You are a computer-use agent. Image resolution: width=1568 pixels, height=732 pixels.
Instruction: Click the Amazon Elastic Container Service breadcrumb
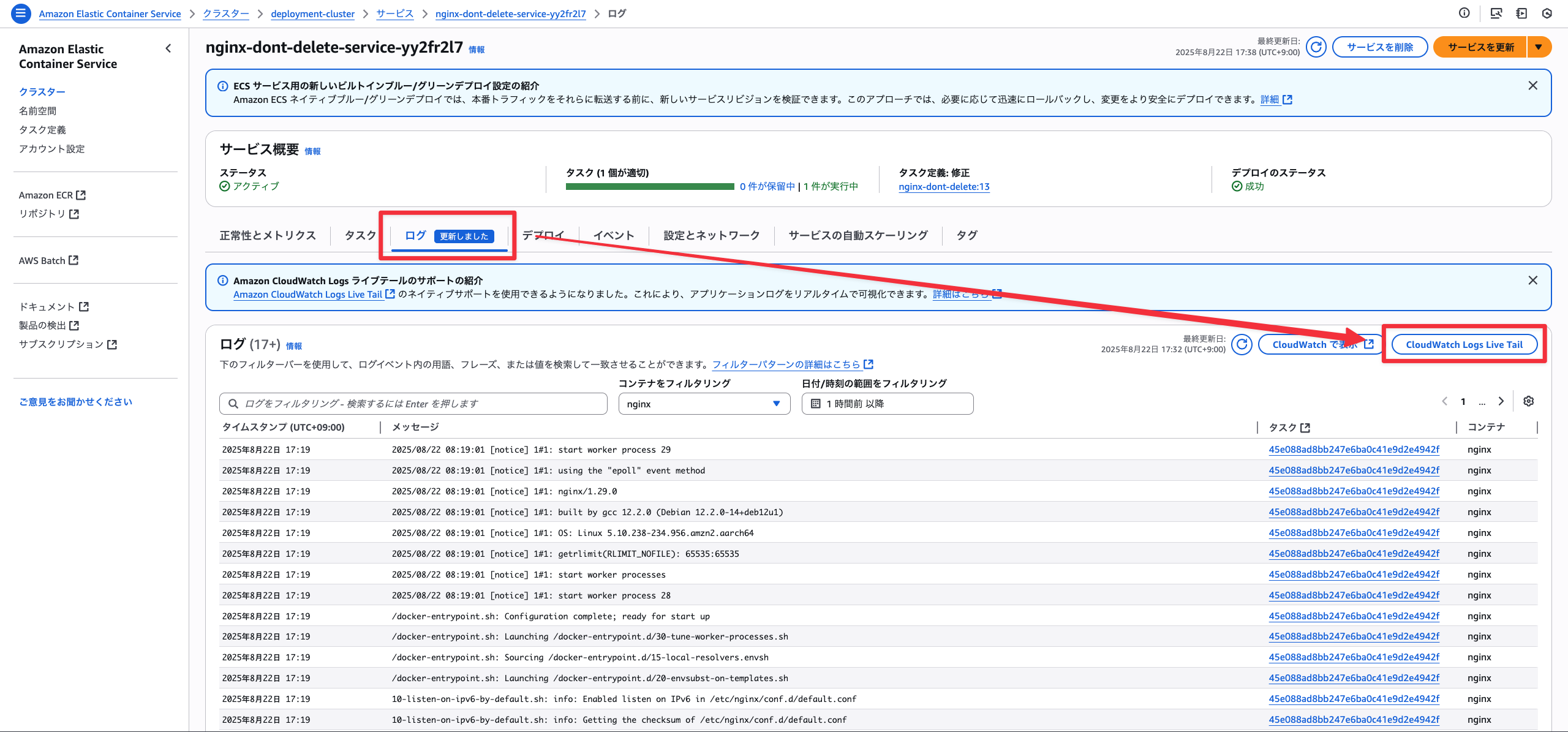(x=110, y=13)
